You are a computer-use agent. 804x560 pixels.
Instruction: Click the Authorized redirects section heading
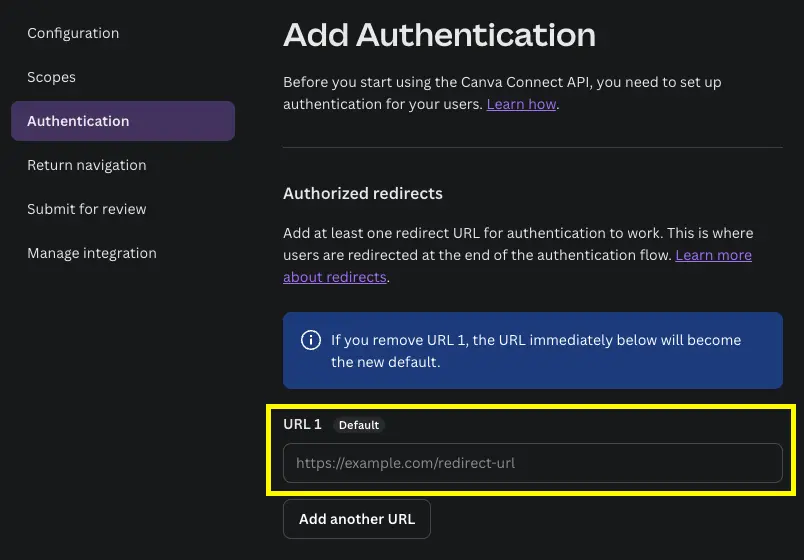[363, 193]
